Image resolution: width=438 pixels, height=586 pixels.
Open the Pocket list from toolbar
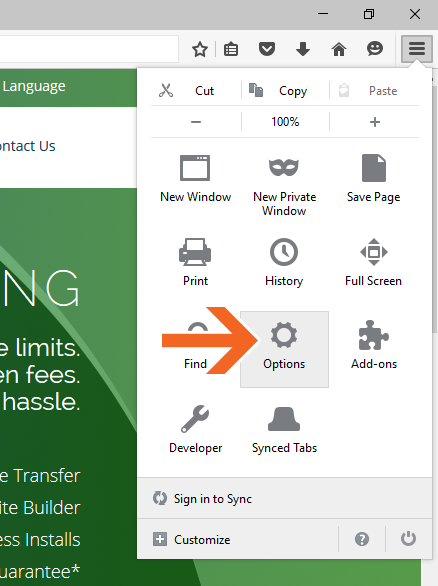[267, 49]
